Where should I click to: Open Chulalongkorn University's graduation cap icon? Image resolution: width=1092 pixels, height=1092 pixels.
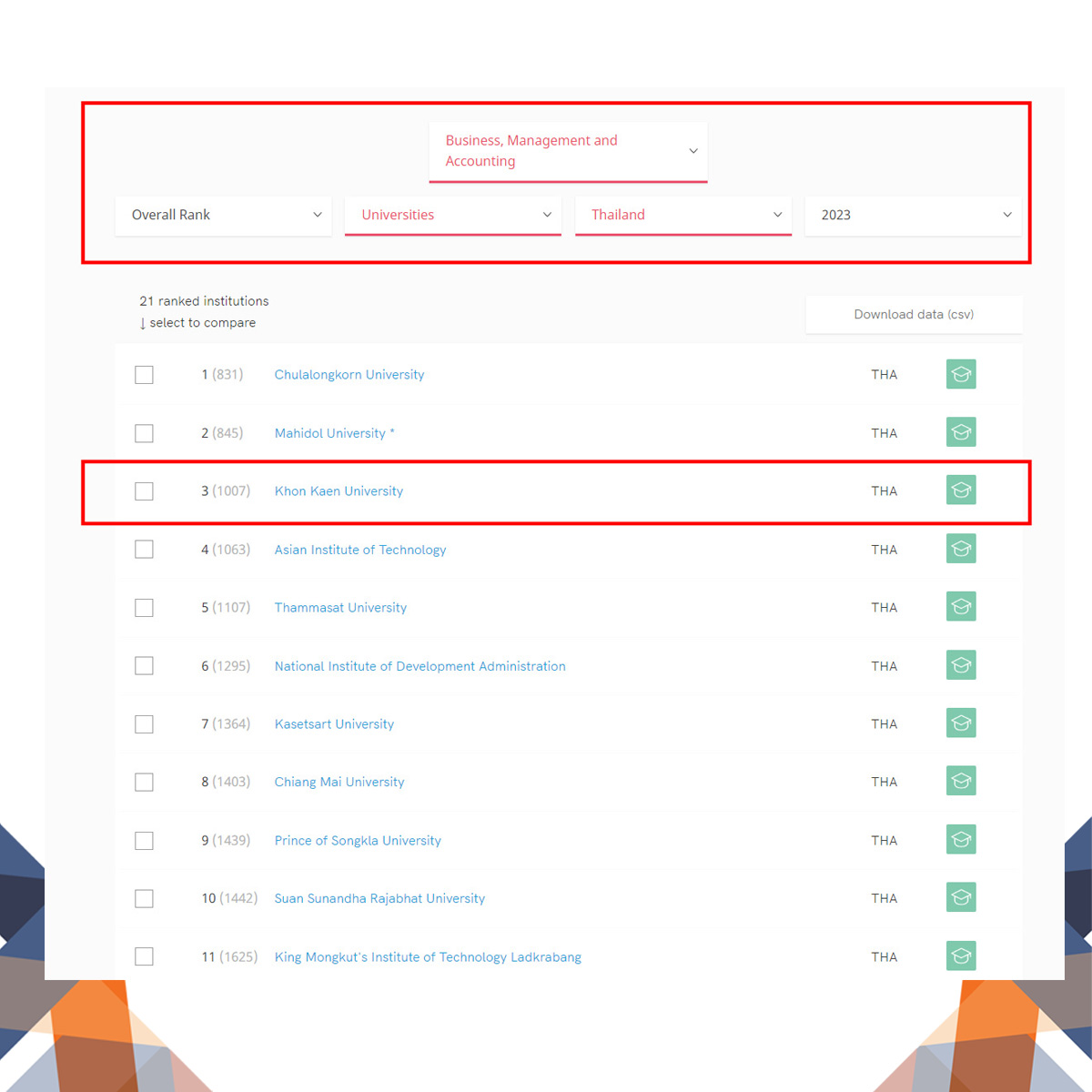point(961,374)
